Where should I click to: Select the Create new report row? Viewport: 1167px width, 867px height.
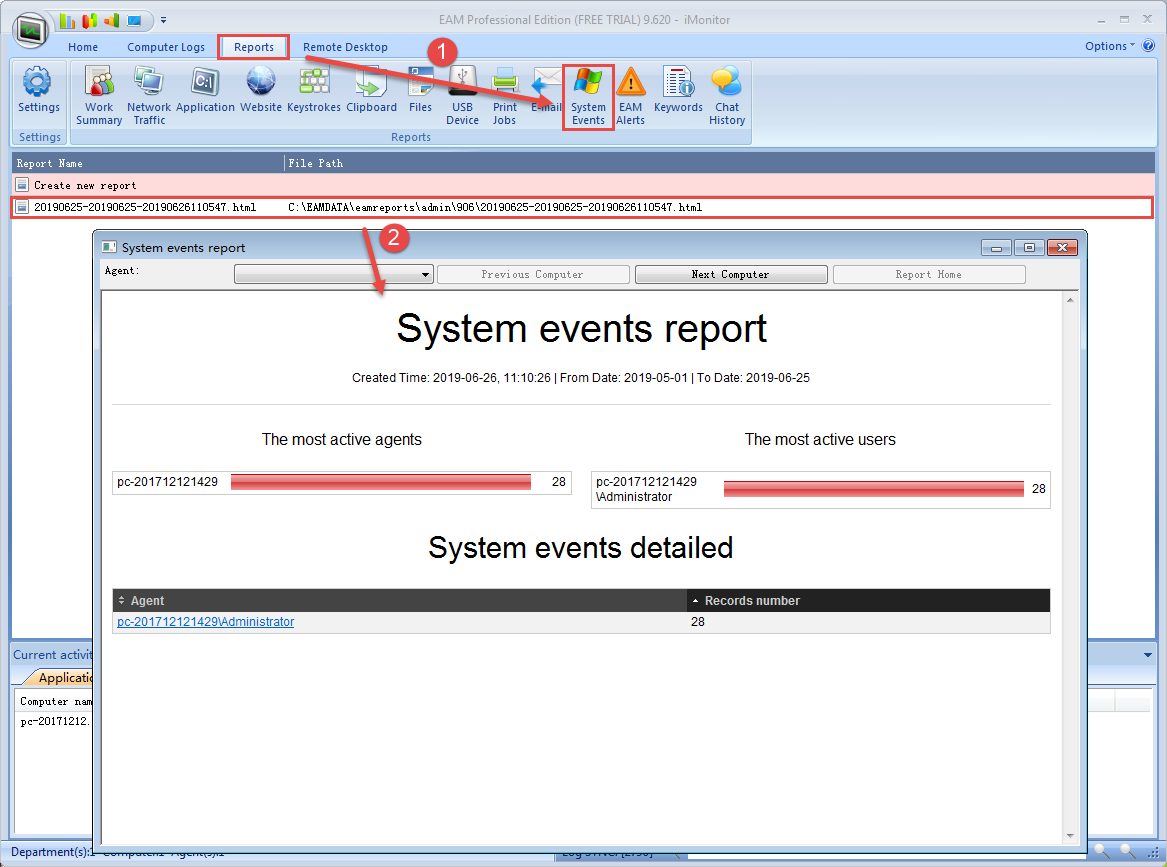(x=583, y=185)
